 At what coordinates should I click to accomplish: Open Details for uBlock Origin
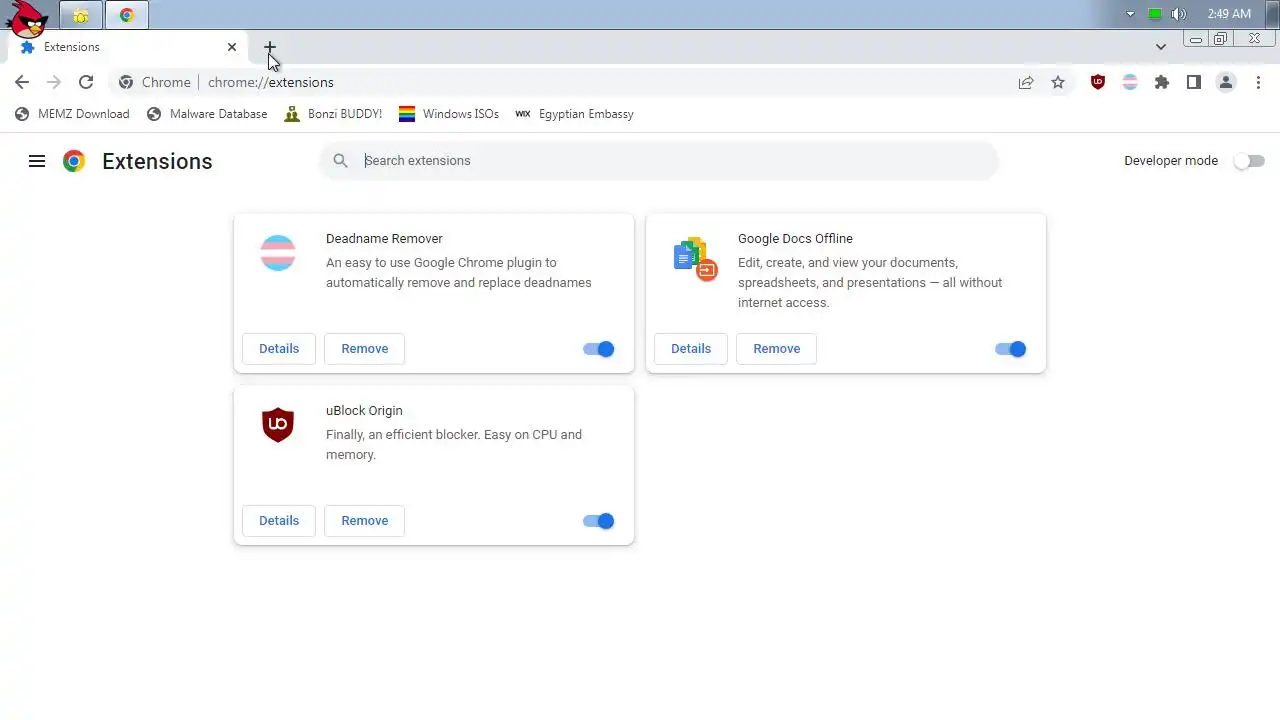point(279,521)
